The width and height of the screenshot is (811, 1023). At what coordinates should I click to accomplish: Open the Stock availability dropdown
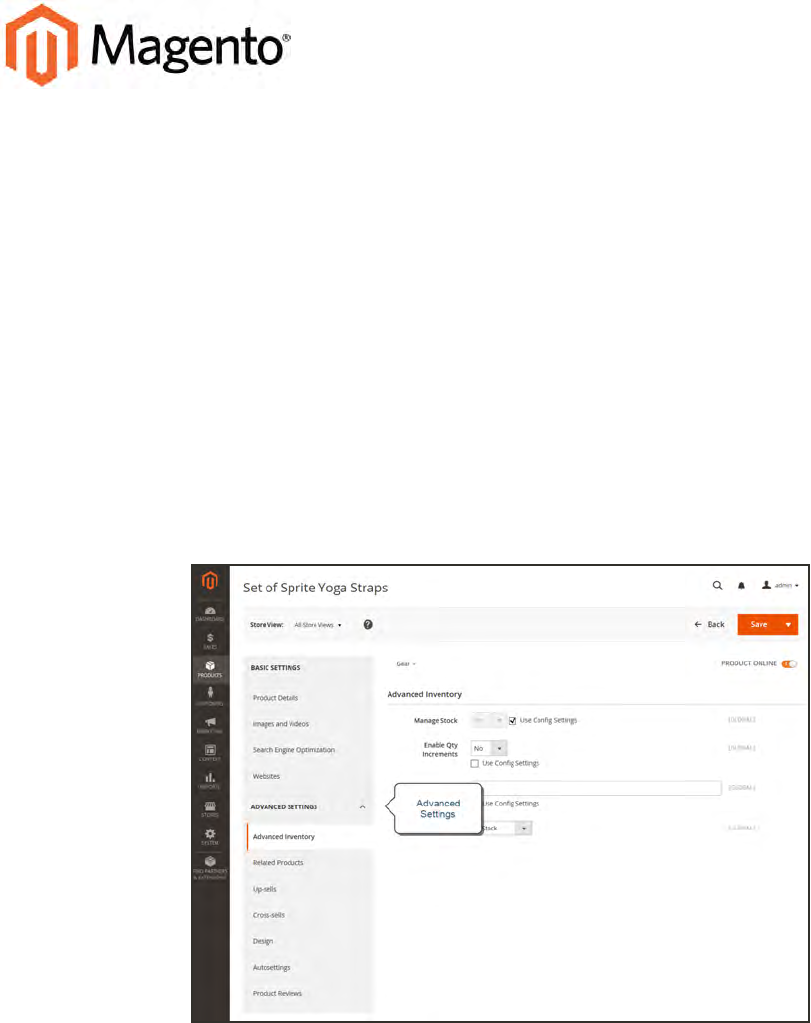point(507,828)
